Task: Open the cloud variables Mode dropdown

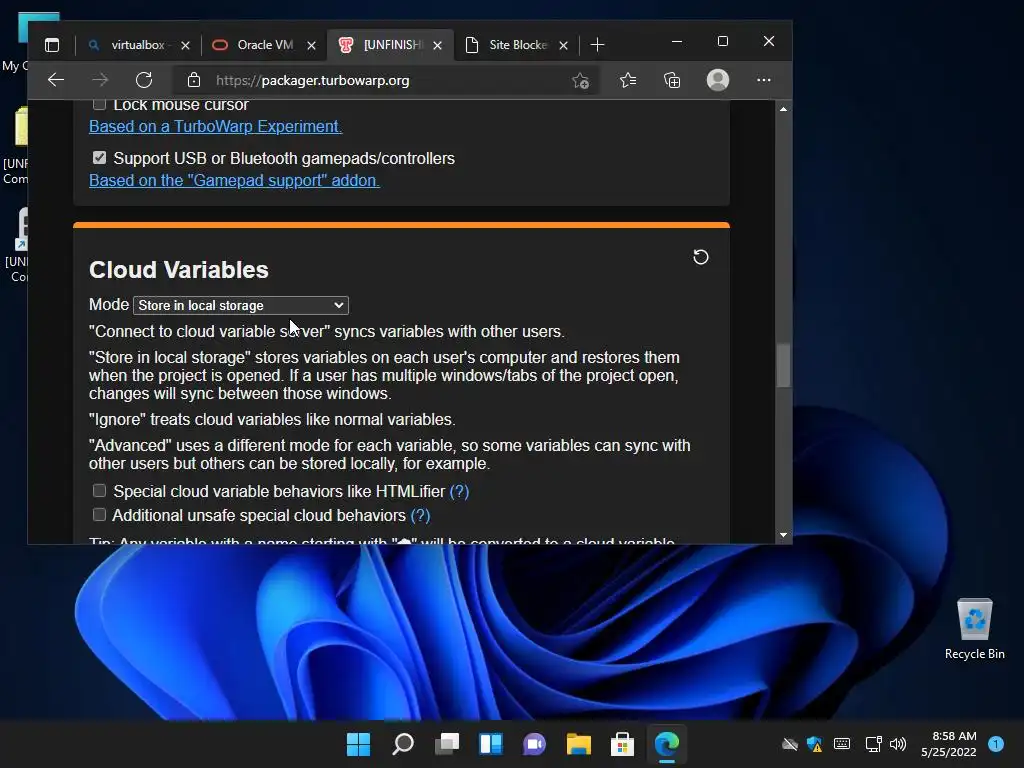Action: 241,305
